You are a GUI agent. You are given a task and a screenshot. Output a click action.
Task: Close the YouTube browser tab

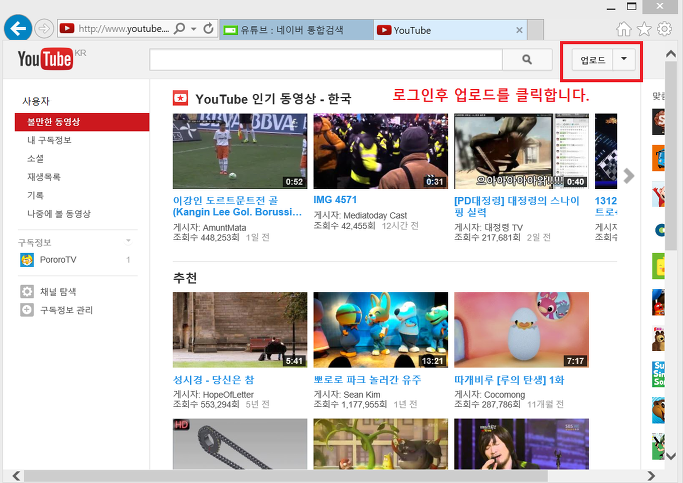coord(519,30)
